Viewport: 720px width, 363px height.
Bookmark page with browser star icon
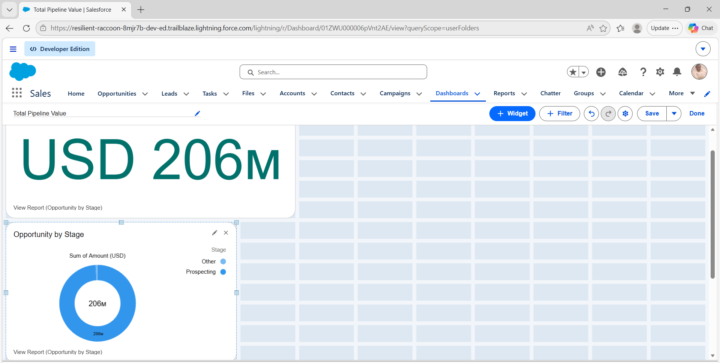coord(603,28)
